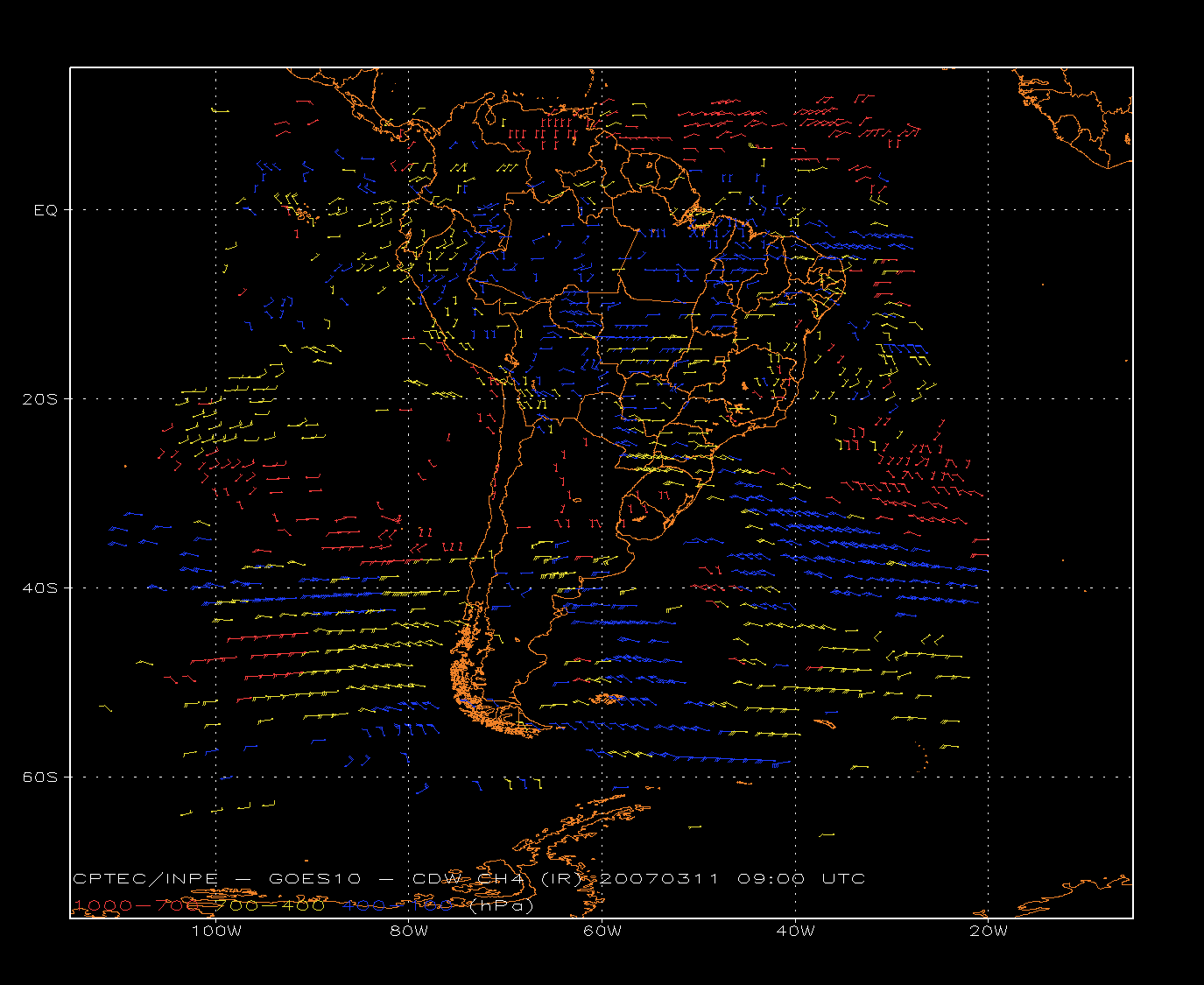Click the 20W longitude label
Viewport: 1204px width, 985px height.
pos(989,932)
